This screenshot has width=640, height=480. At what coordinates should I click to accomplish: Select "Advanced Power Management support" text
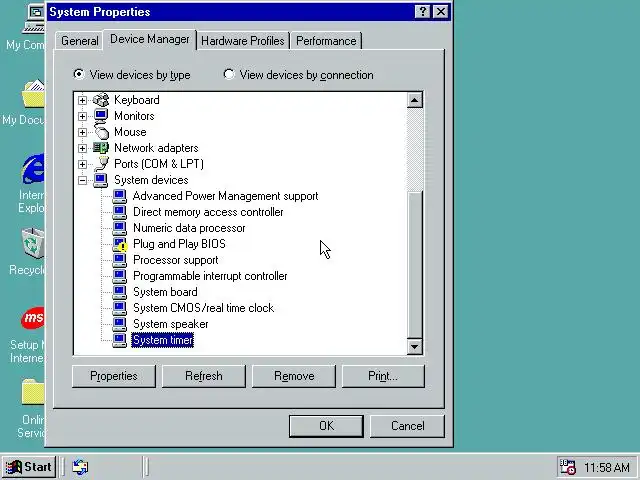225,196
